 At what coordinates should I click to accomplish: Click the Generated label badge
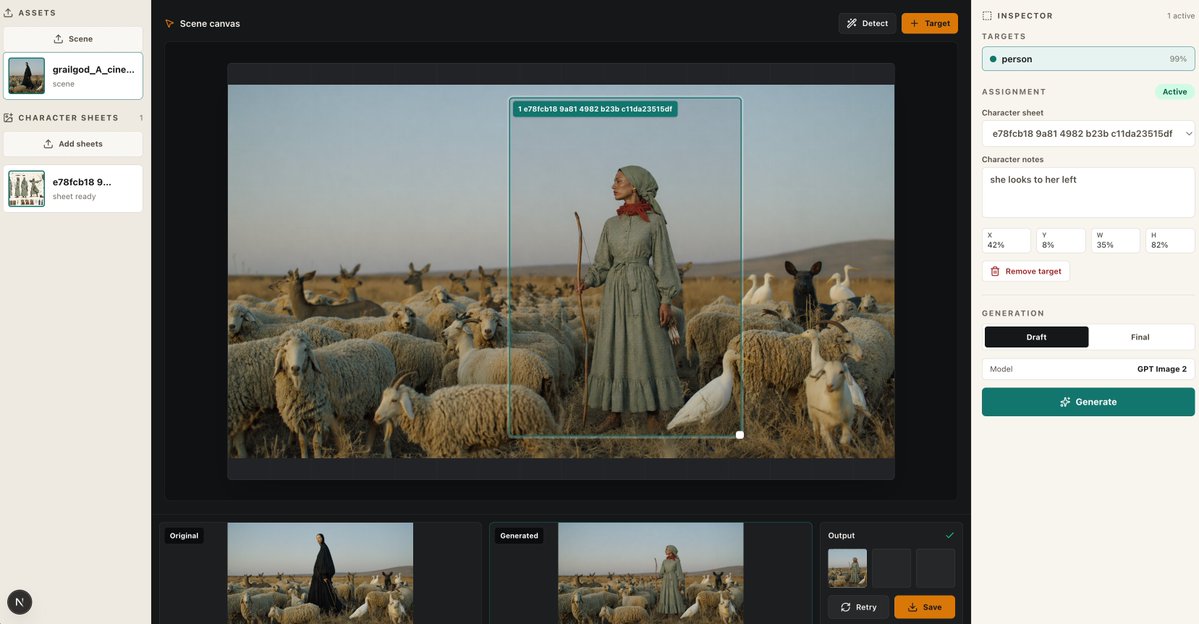pyautogui.click(x=519, y=535)
